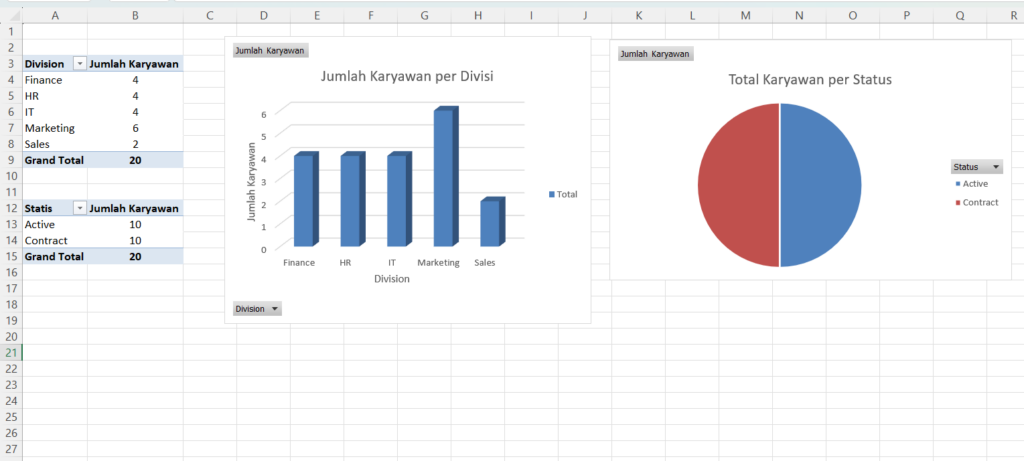Select the blue Active pie slice

point(822,185)
